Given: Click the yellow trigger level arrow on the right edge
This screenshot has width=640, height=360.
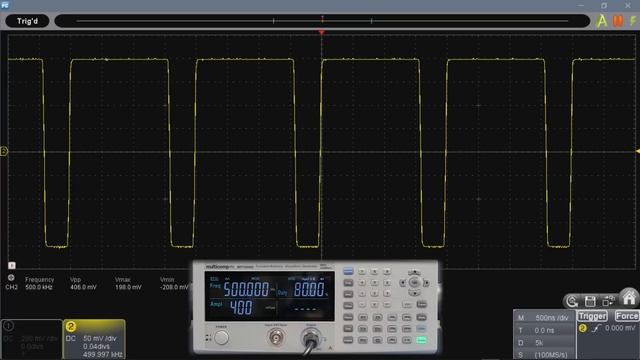Looking at the screenshot, I should [638, 151].
